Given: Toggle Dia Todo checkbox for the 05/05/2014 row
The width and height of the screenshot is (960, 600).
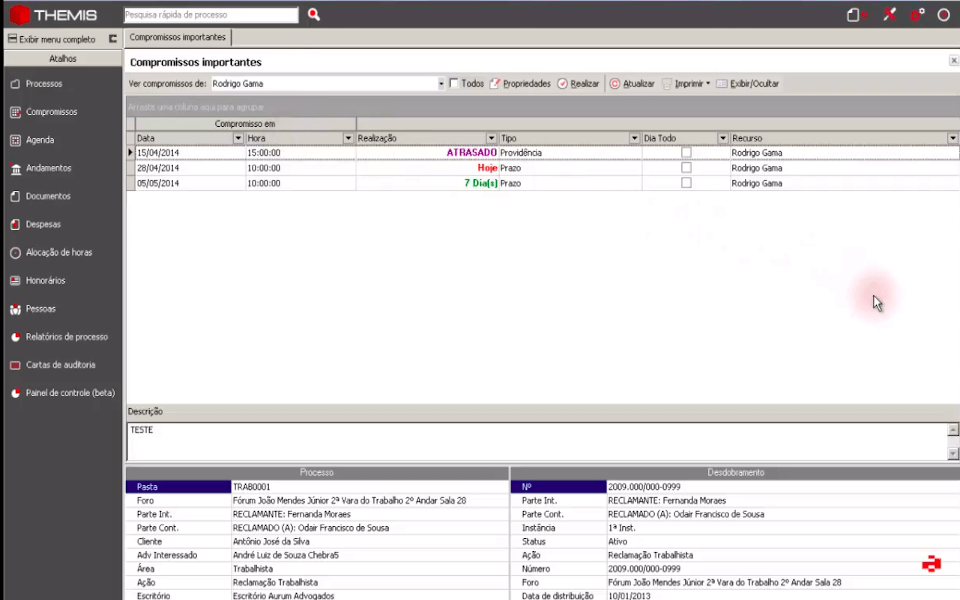Looking at the screenshot, I should (686, 183).
